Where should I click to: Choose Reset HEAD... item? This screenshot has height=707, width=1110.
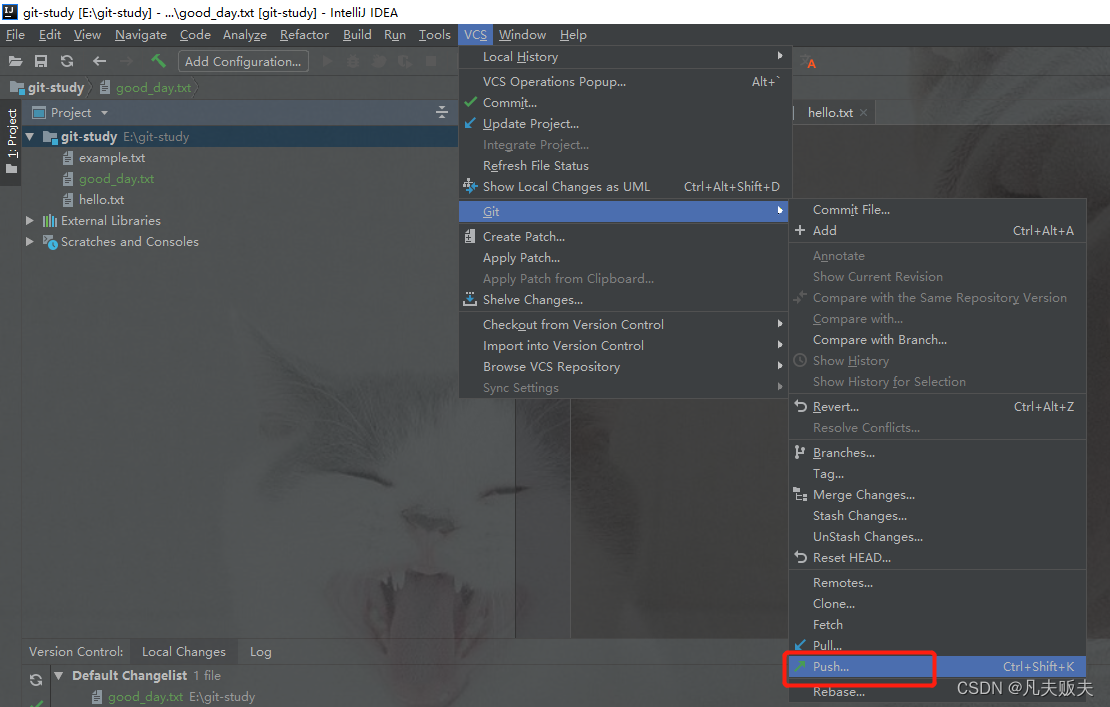(x=938, y=558)
